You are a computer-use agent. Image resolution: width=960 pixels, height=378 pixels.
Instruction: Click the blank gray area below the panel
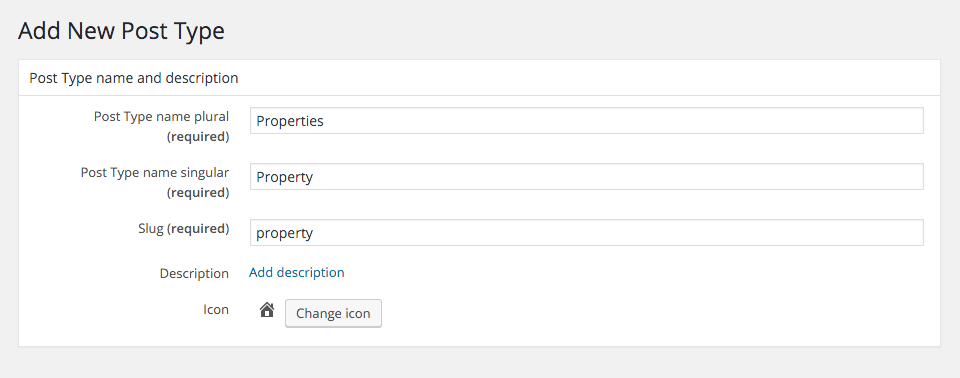pyautogui.click(x=479, y=363)
